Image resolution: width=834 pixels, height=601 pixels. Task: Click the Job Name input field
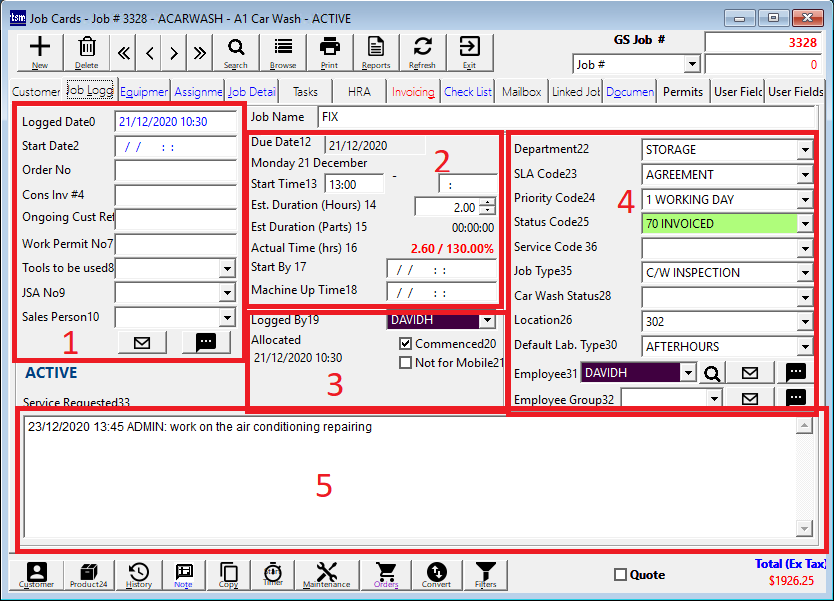coord(570,117)
